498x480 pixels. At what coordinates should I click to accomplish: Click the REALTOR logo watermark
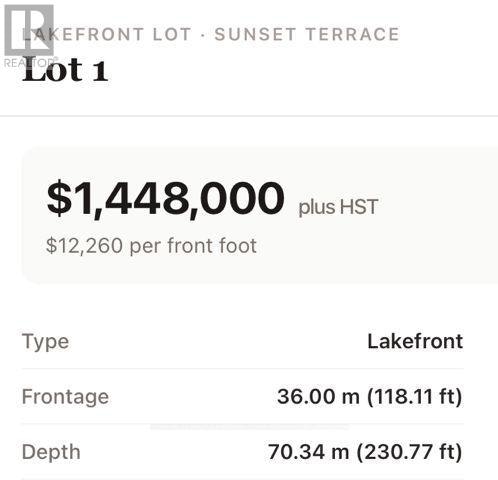tap(29, 36)
